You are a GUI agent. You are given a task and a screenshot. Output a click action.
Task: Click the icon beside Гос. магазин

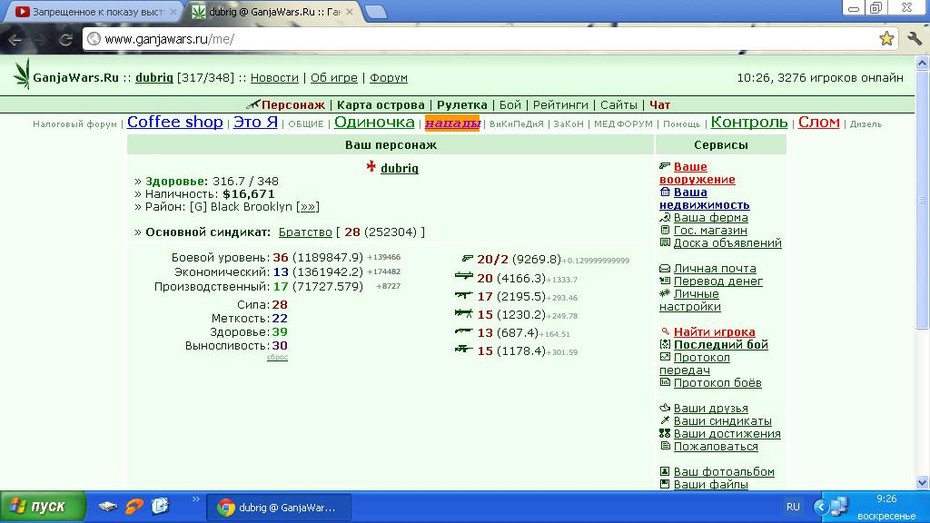pyautogui.click(x=665, y=229)
